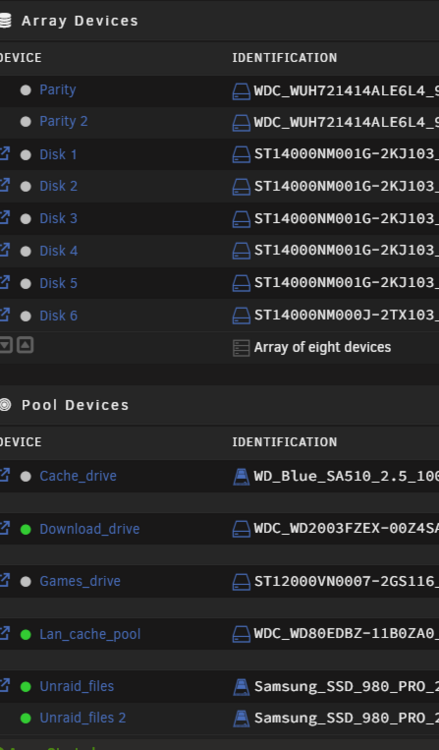
Task: Open the Disk 3 device settings link
Action: click(x=58, y=219)
